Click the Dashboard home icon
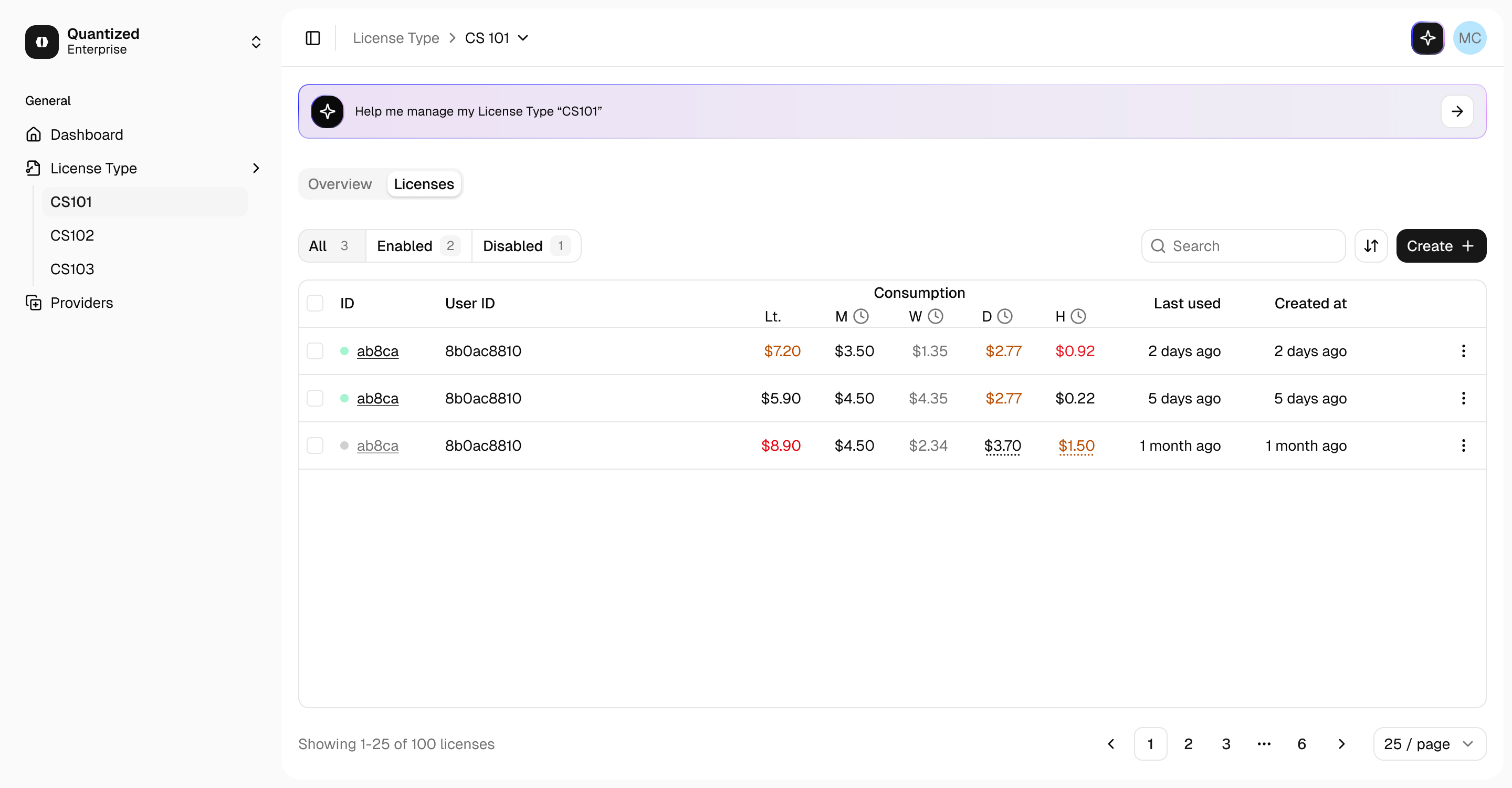Viewport: 1512px width, 788px height. [34, 134]
